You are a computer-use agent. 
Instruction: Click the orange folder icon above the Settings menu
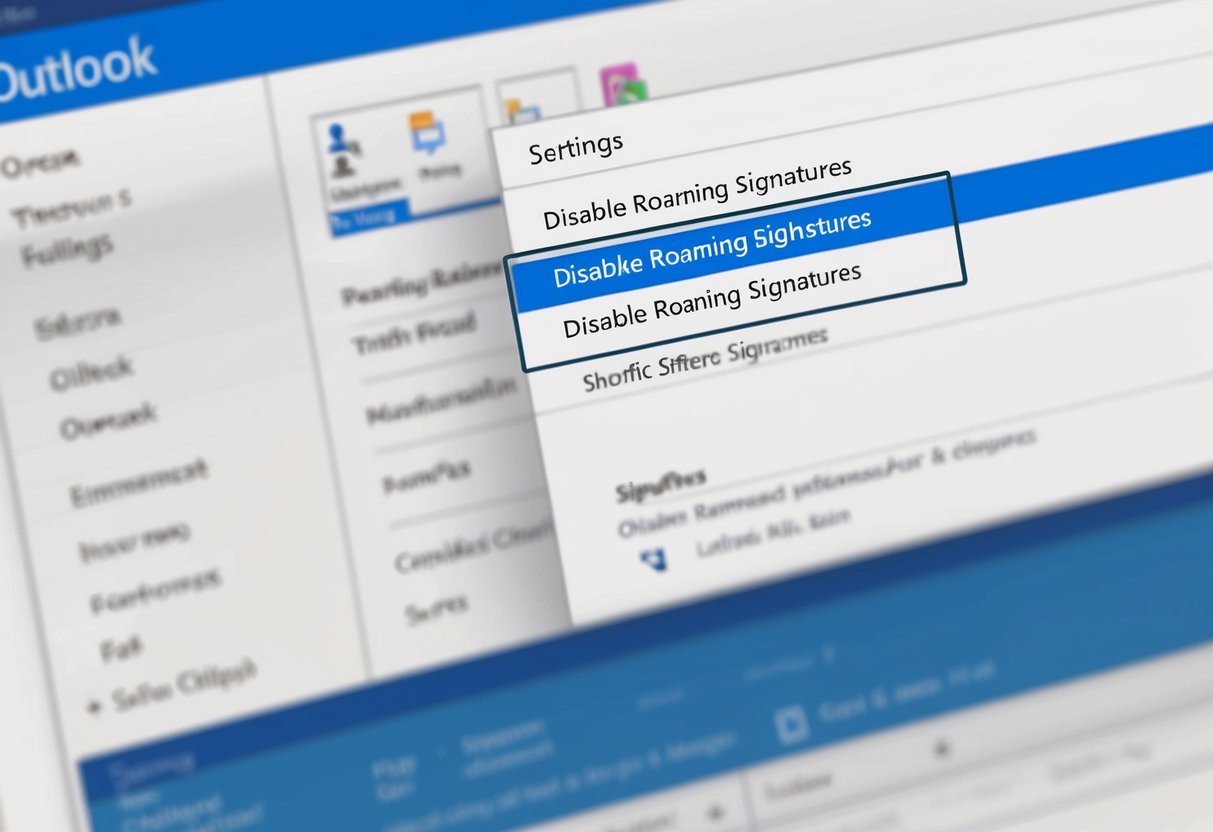(x=512, y=105)
